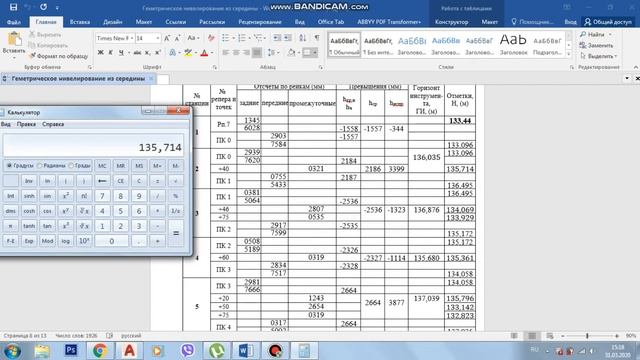The width and height of the screenshot is (640, 360).
Task: Open the highlight color dropdown arrow
Action: click(196, 53)
